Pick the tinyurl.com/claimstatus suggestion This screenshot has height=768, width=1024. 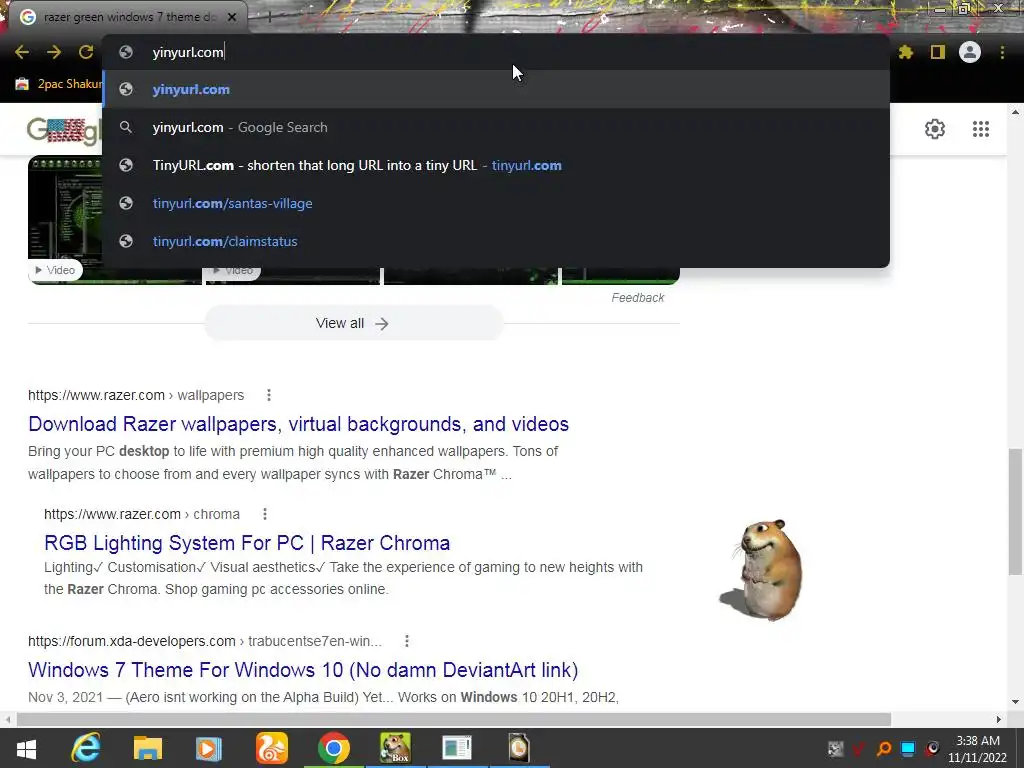(496, 241)
